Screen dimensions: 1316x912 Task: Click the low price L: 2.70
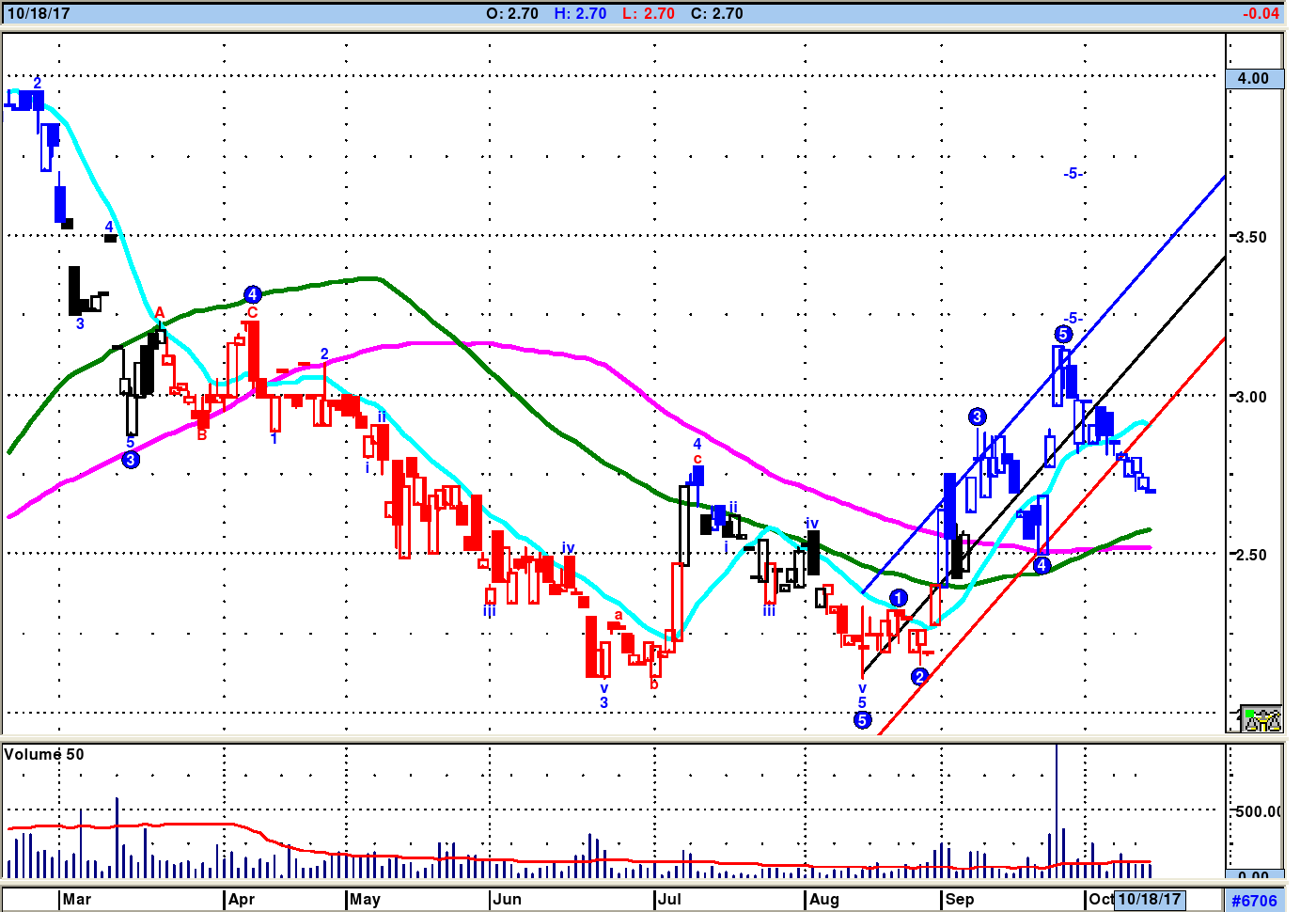(x=649, y=13)
